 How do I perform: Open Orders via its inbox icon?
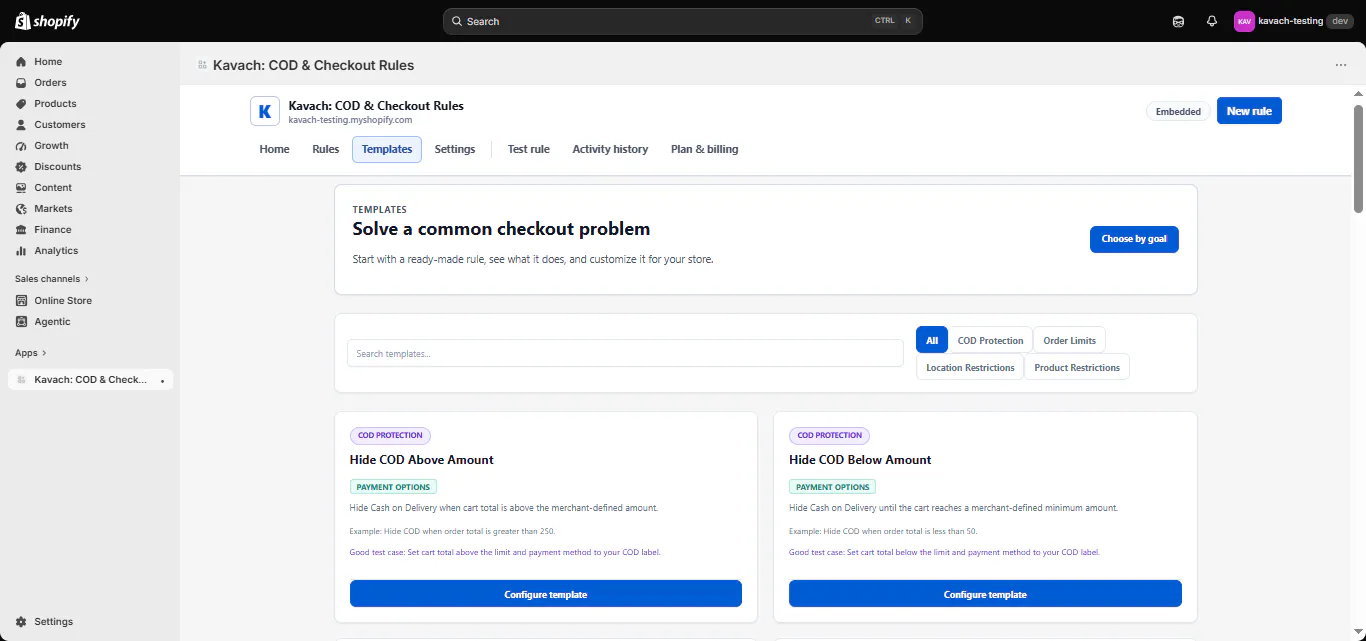[x=21, y=83]
